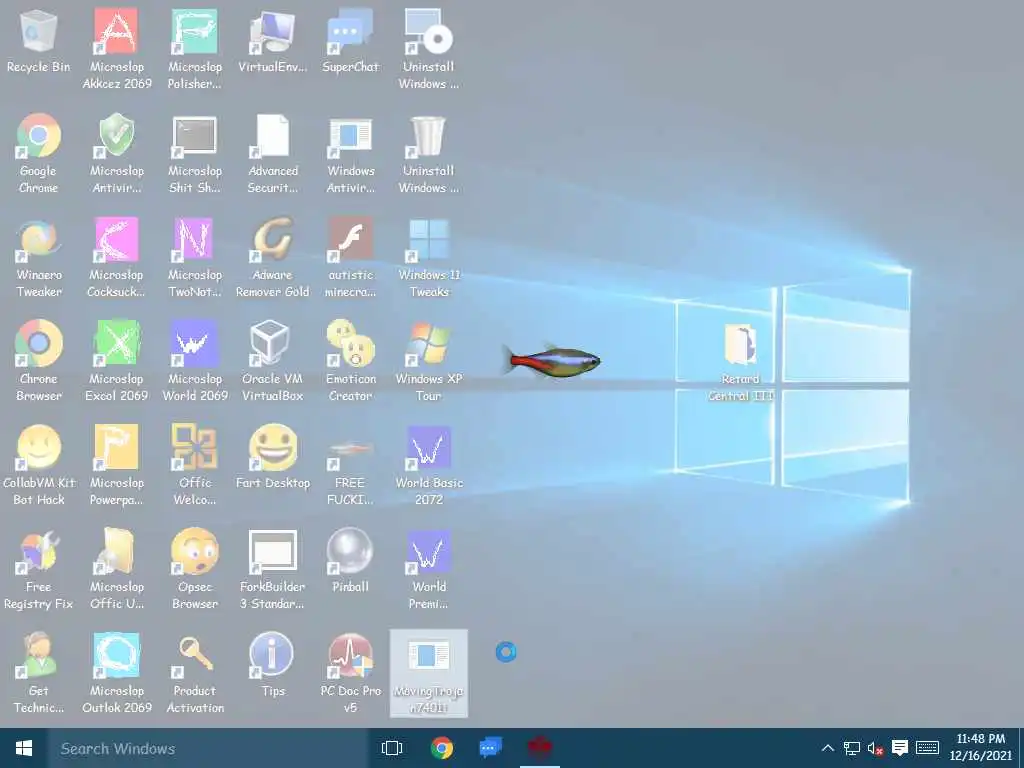The image size is (1024, 768).
Task: Open the touch keyboard tray icon
Action: pyautogui.click(x=927, y=748)
